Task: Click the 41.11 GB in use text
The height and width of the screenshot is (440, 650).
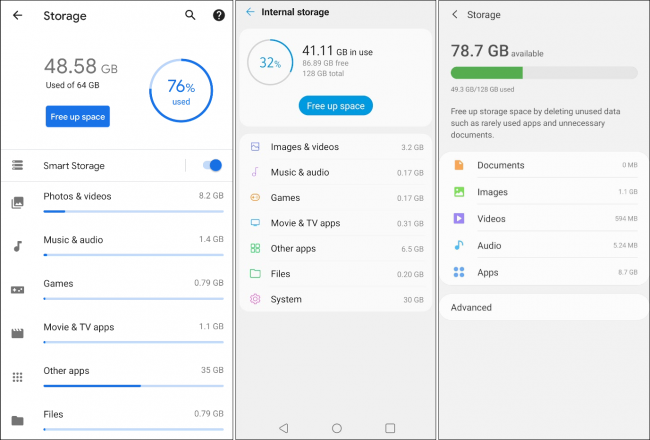Action: 337,51
